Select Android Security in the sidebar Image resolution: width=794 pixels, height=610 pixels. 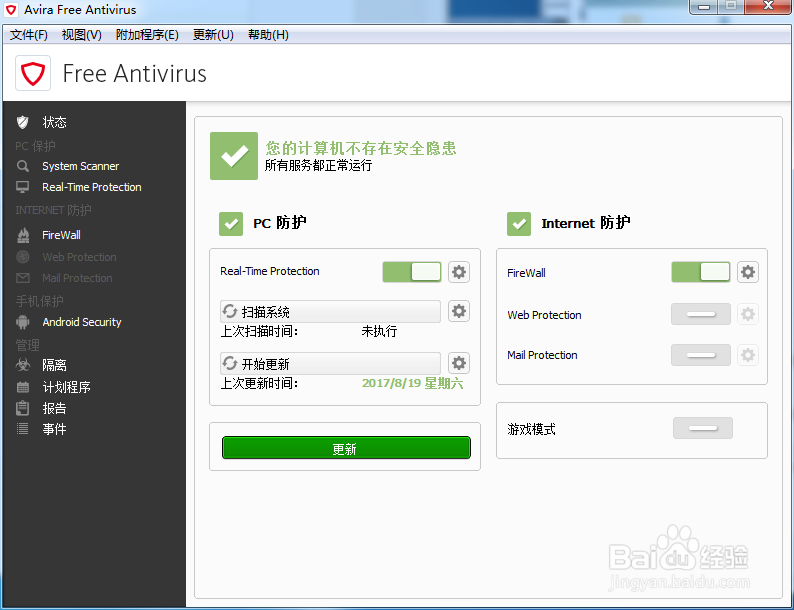click(x=82, y=322)
